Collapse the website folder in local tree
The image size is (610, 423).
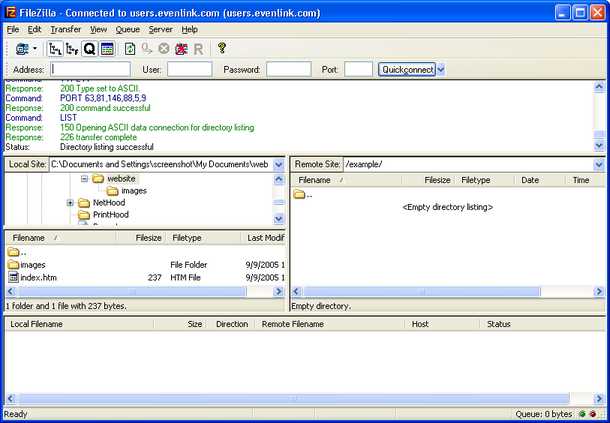pos(84,179)
